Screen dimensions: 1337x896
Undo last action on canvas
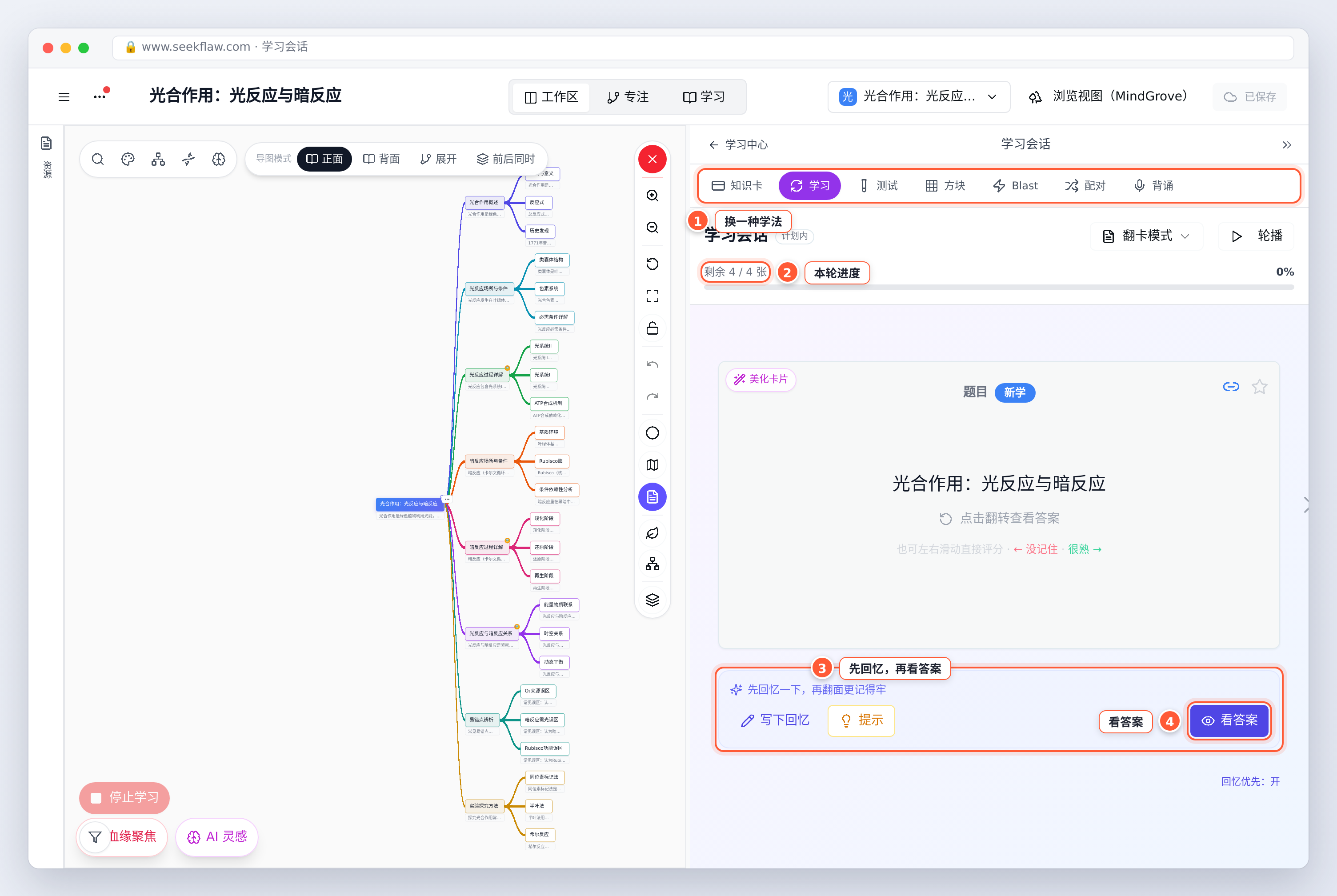pyautogui.click(x=652, y=364)
